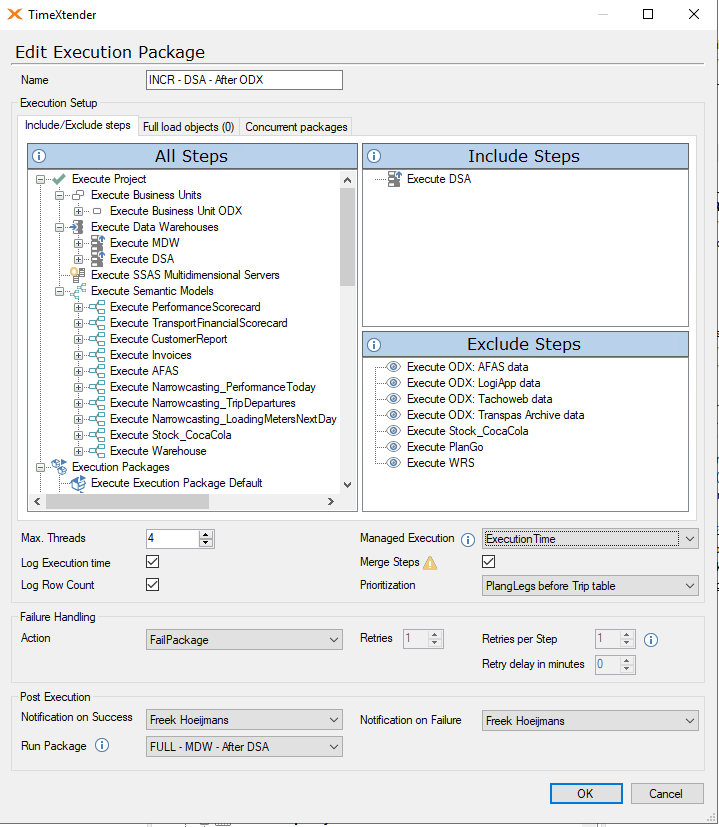Toggle the Merge Steps checkbox
Screen dimensions: 719x827
coord(488,562)
